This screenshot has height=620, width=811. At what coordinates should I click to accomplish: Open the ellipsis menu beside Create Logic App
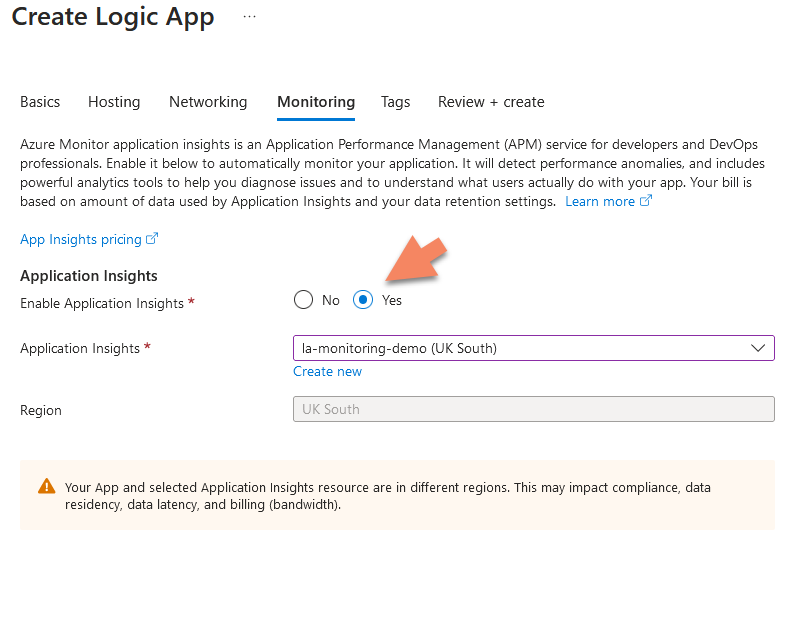249,18
